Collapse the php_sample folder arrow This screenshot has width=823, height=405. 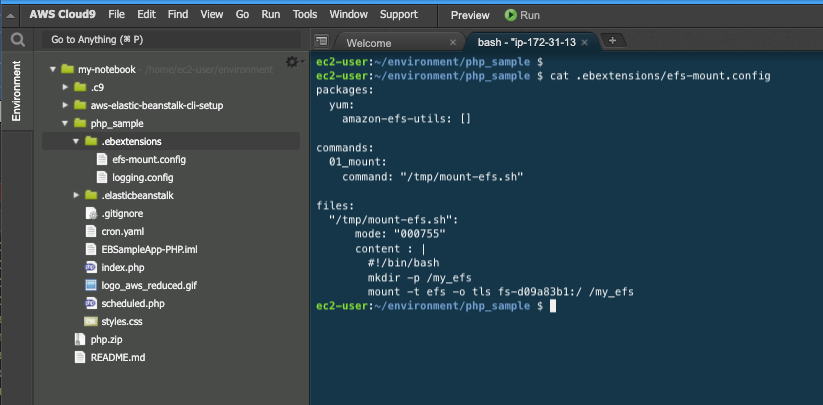pos(65,123)
